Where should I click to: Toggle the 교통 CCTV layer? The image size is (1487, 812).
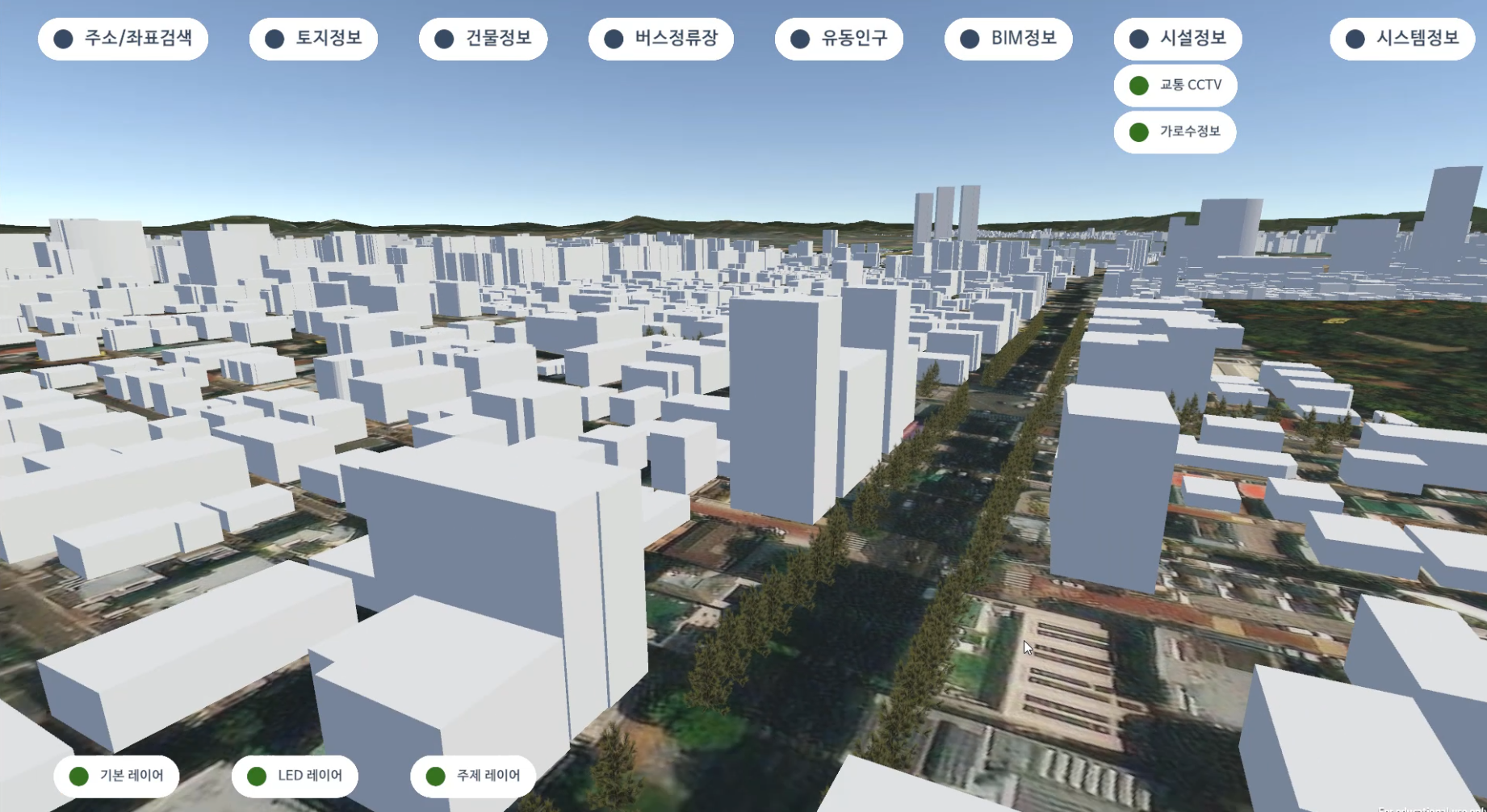1175,86
